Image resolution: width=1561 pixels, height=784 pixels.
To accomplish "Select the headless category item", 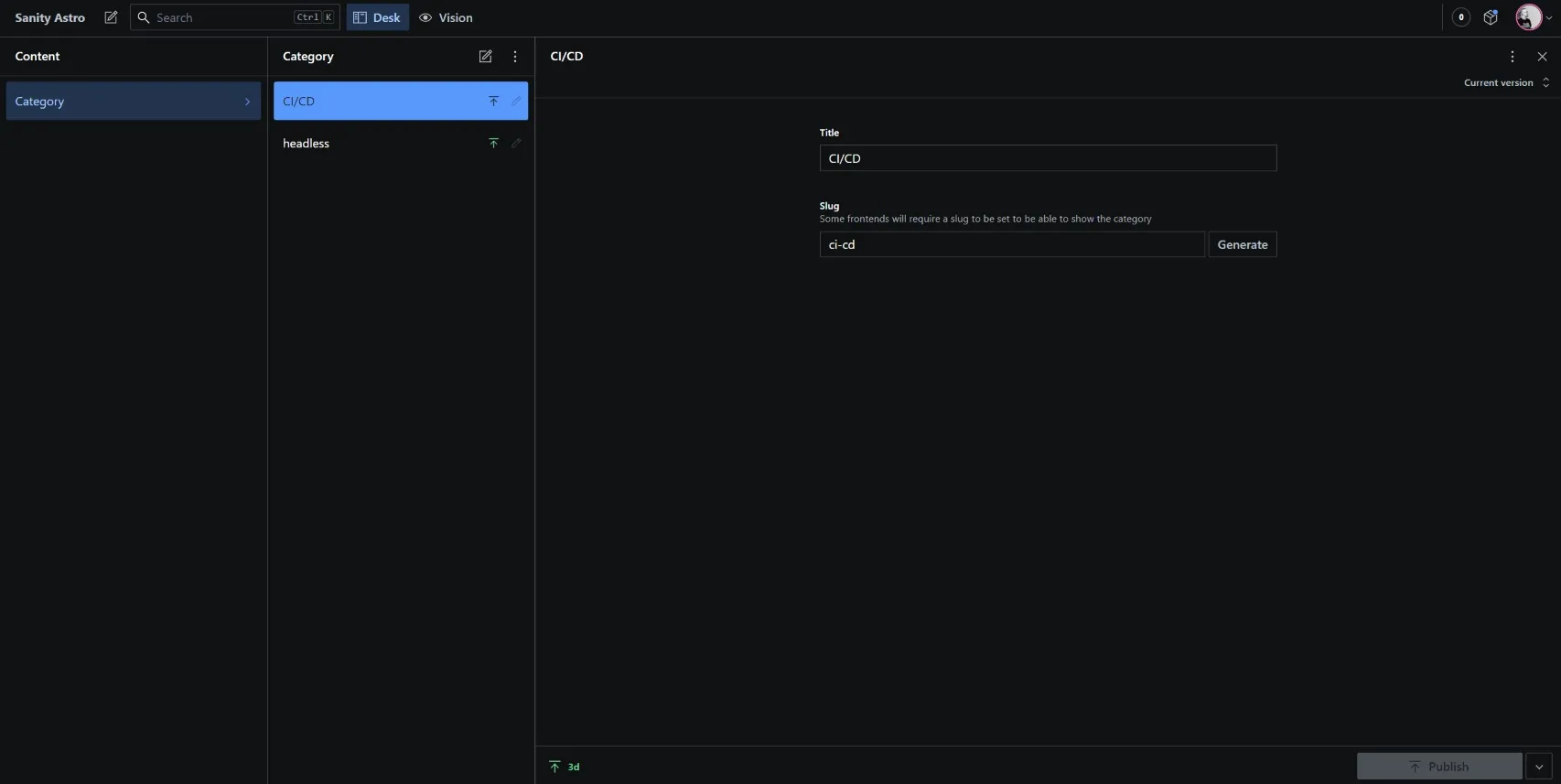I will (x=375, y=144).
